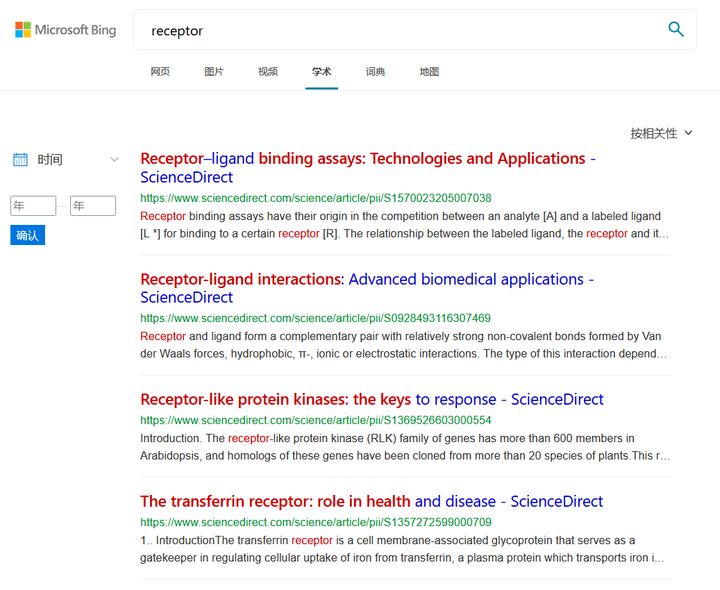Switch to the 视频 tab

268,72
